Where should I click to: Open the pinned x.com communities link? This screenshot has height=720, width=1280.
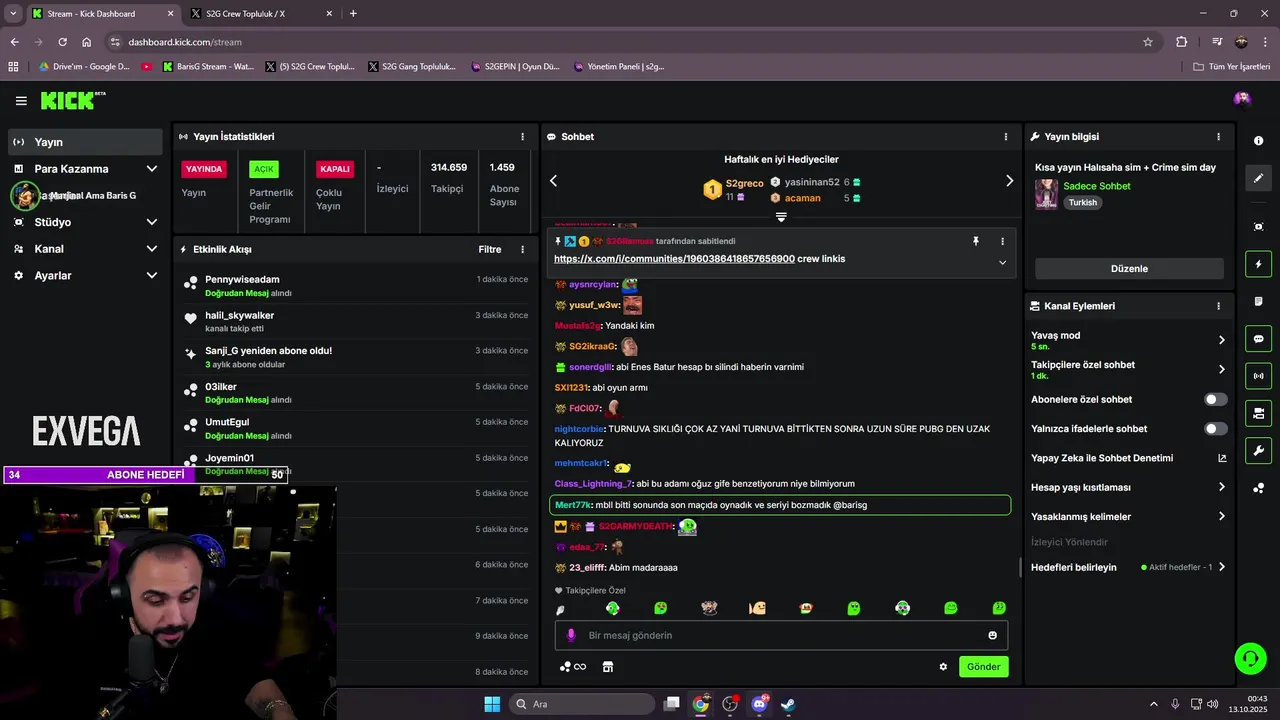click(674, 259)
